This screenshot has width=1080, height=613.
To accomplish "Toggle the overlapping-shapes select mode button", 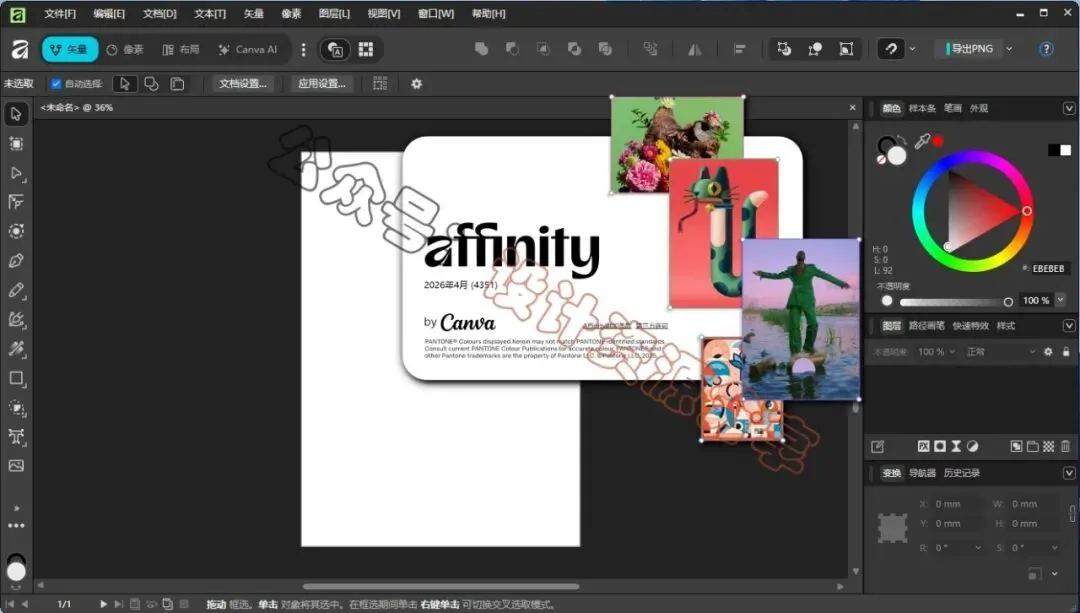I will [151, 83].
